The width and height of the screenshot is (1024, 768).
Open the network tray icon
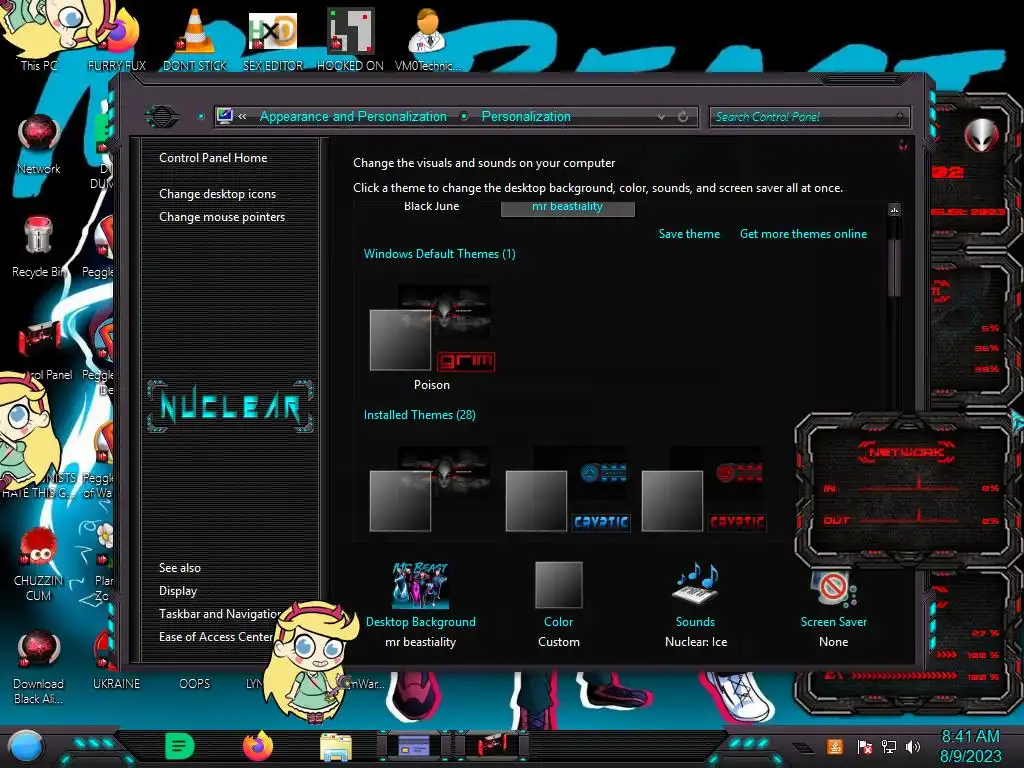coord(888,746)
